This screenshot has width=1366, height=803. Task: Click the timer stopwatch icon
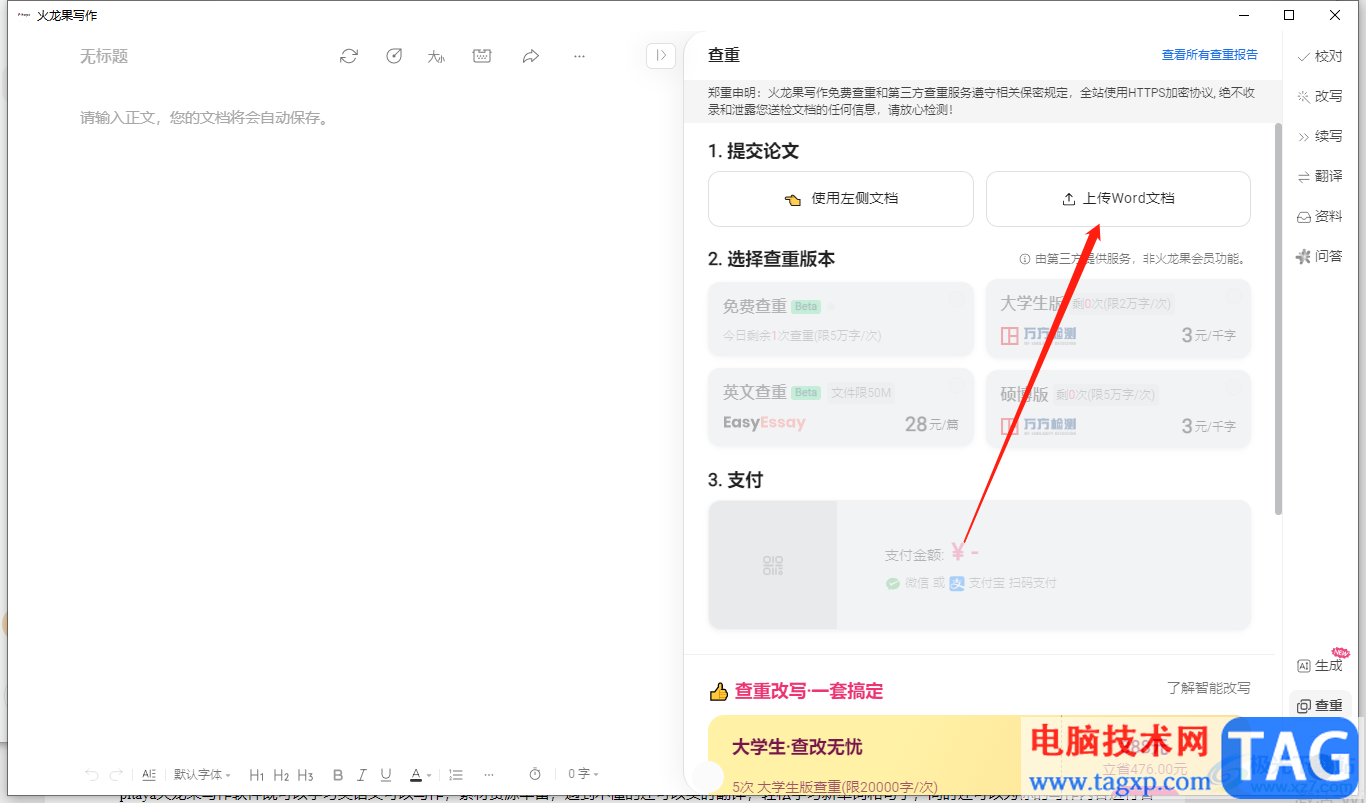[535, 775]
